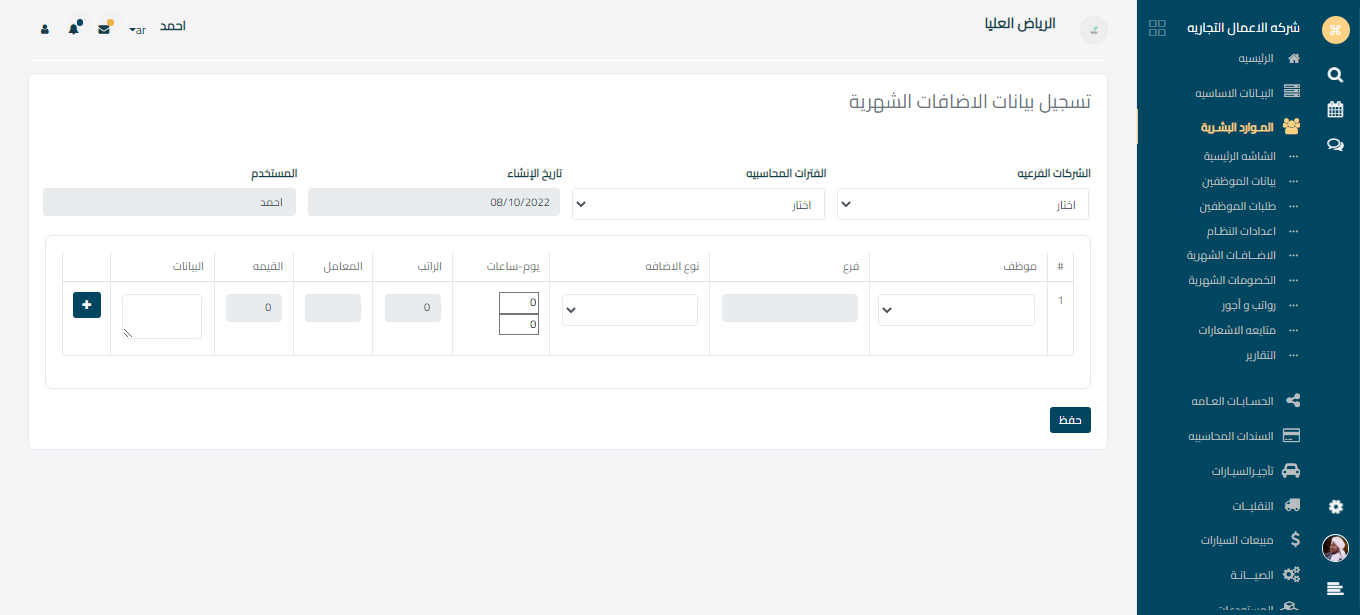
Task: Open the الشركات الفرعيه dropdown
Action: click(x=962, y=204)
